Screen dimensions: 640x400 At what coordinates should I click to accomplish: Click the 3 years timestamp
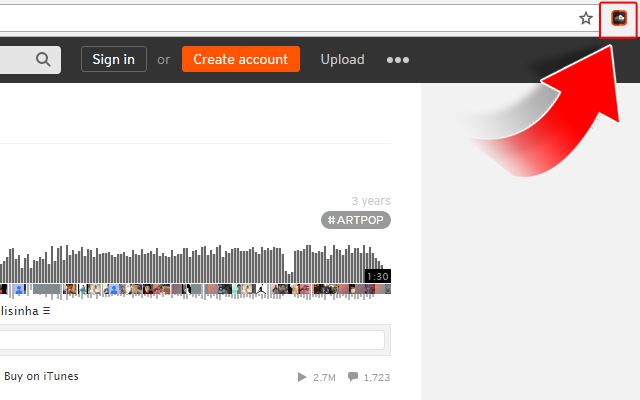point(371,201)
